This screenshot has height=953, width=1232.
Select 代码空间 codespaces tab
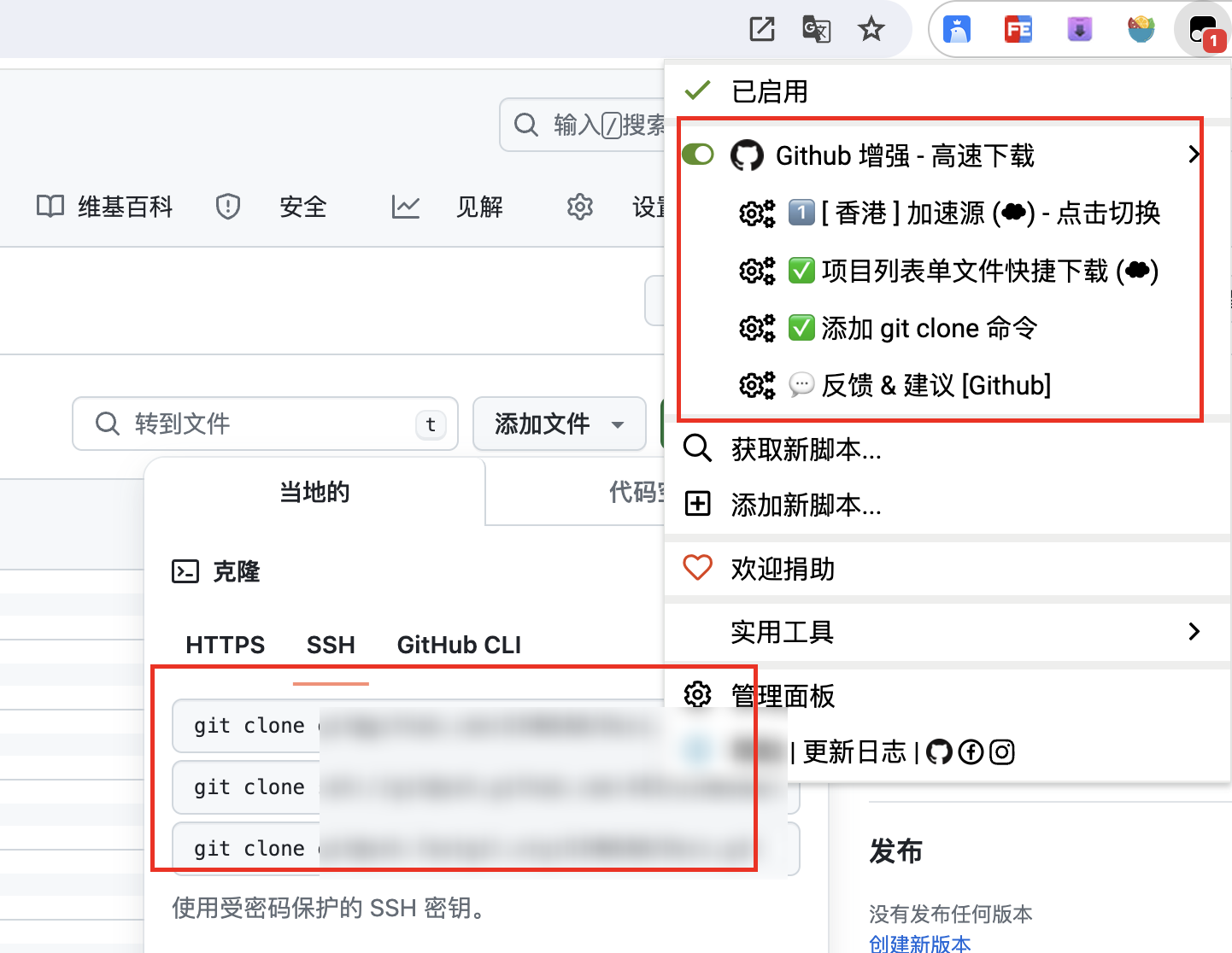576,492
